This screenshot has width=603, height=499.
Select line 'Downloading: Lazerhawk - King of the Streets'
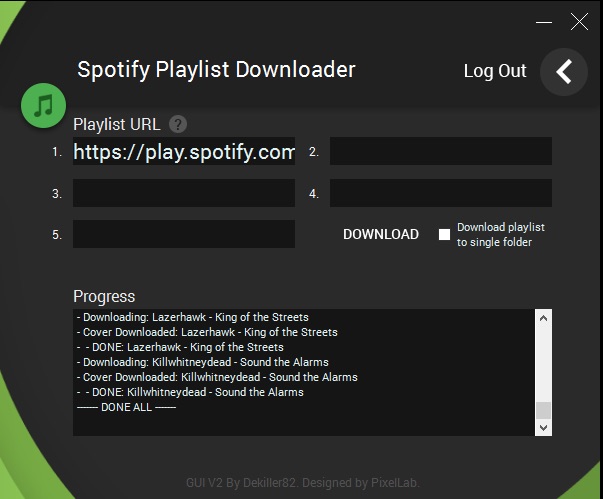pyautogui.click(x=193, y=317)
